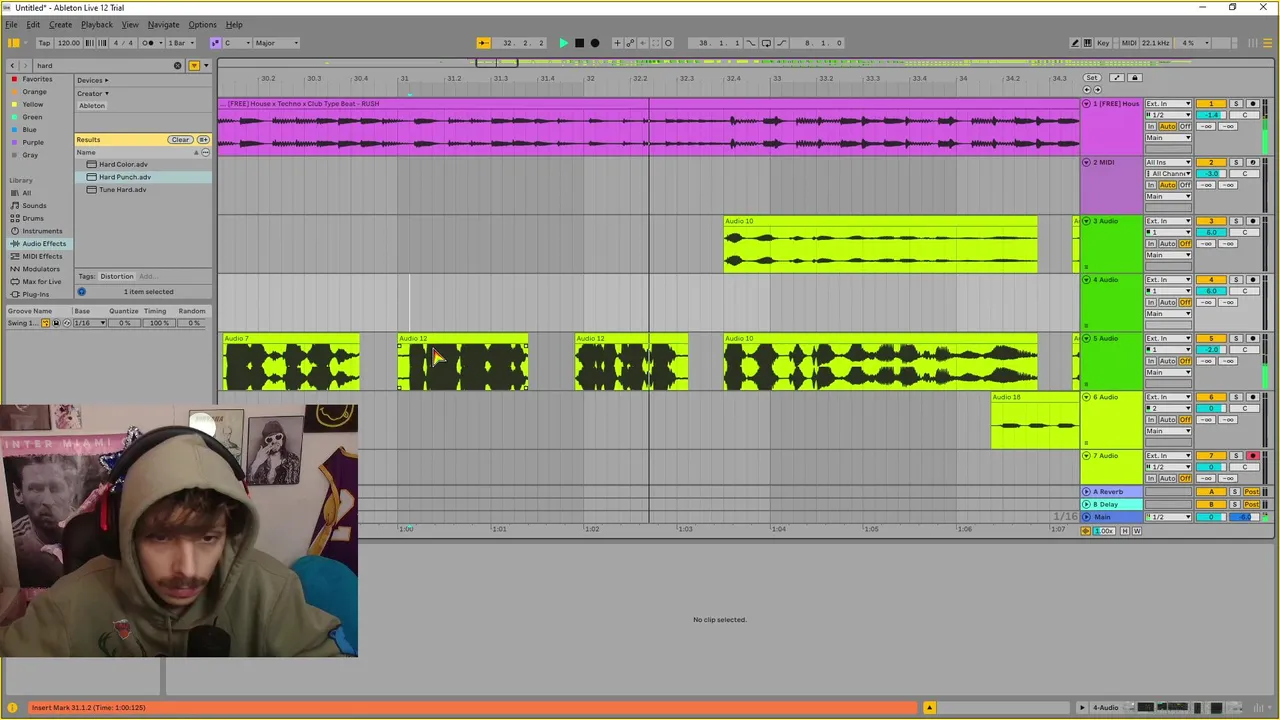1280x720 pixels.
Task: Click the Clear filter button
Action: click(x=180, y=140)
